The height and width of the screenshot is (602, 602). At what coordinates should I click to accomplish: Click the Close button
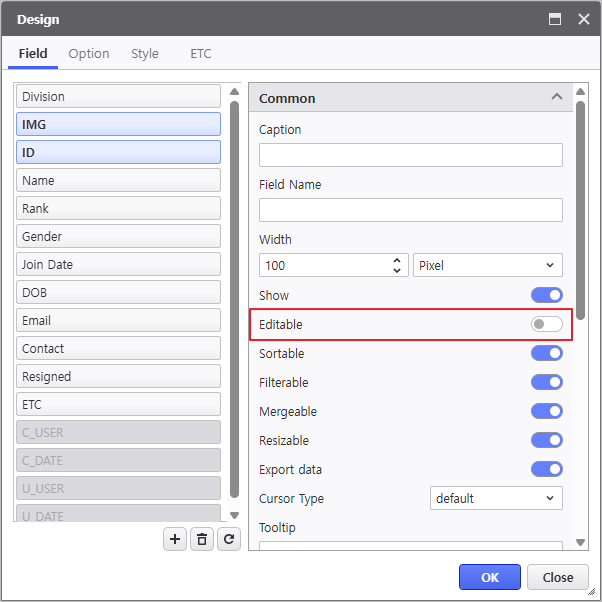(557, 577)
